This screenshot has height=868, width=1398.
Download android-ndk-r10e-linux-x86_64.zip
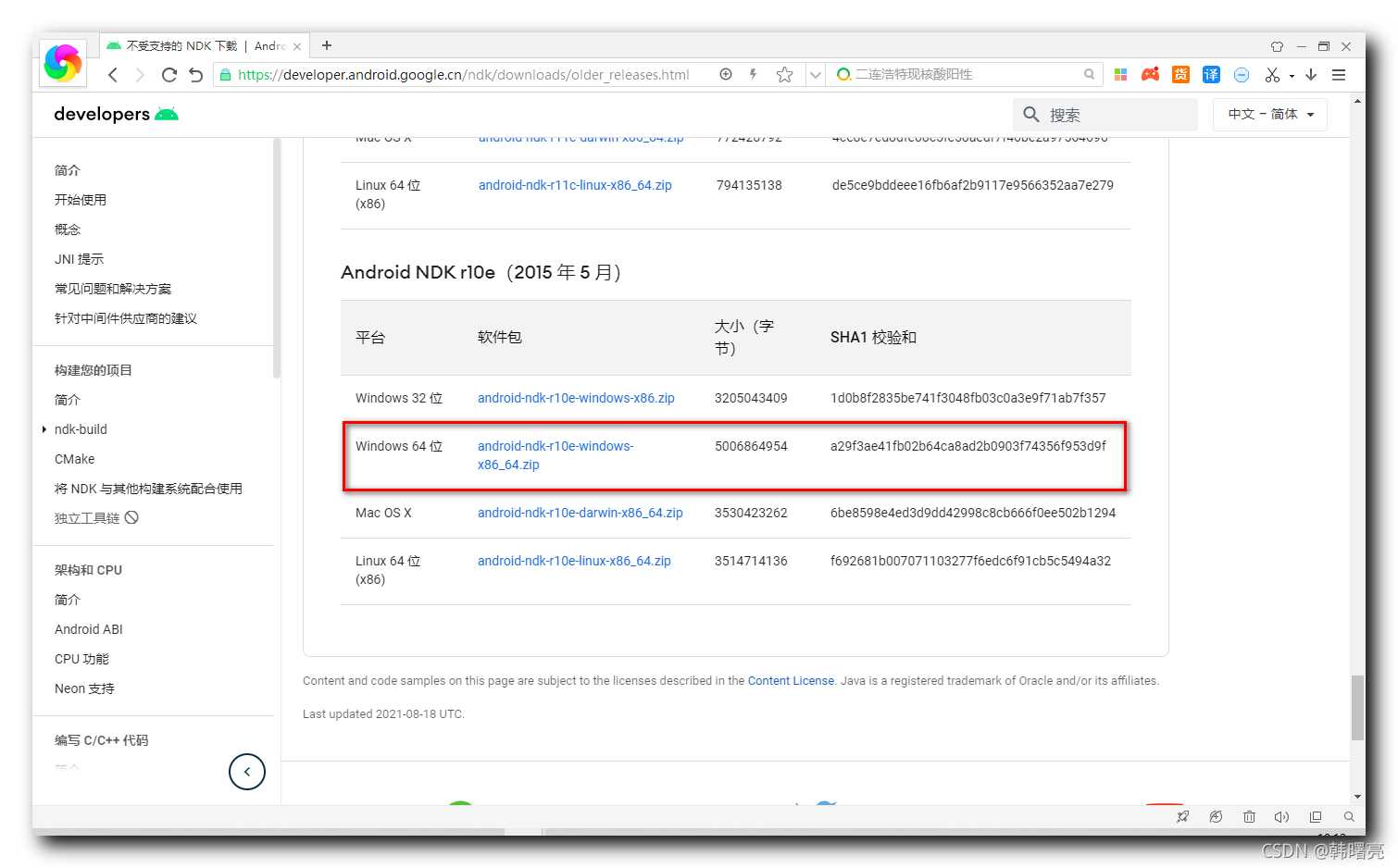[x=574, y=561]
